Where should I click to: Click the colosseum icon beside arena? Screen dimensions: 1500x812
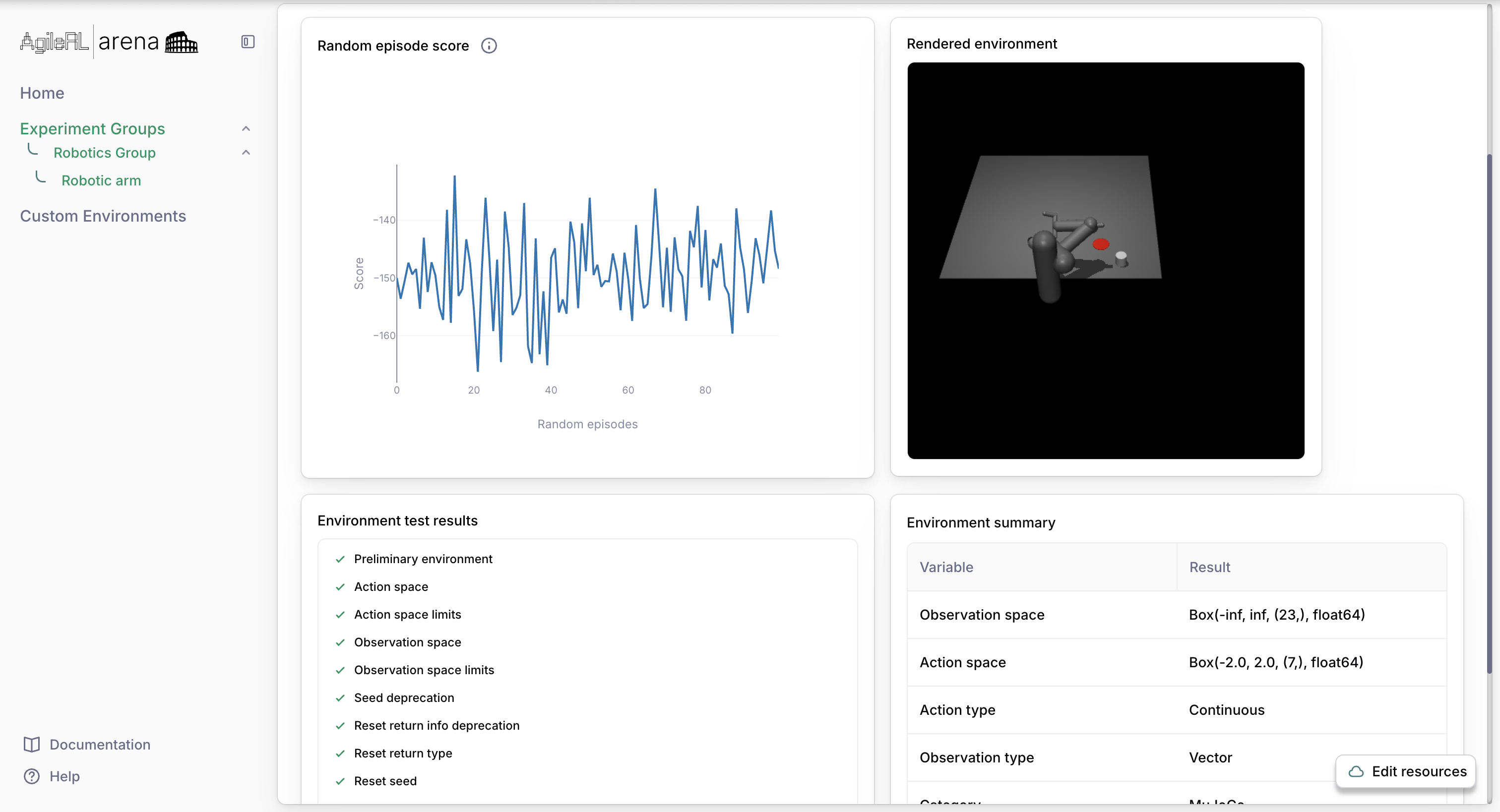[181, 41]
